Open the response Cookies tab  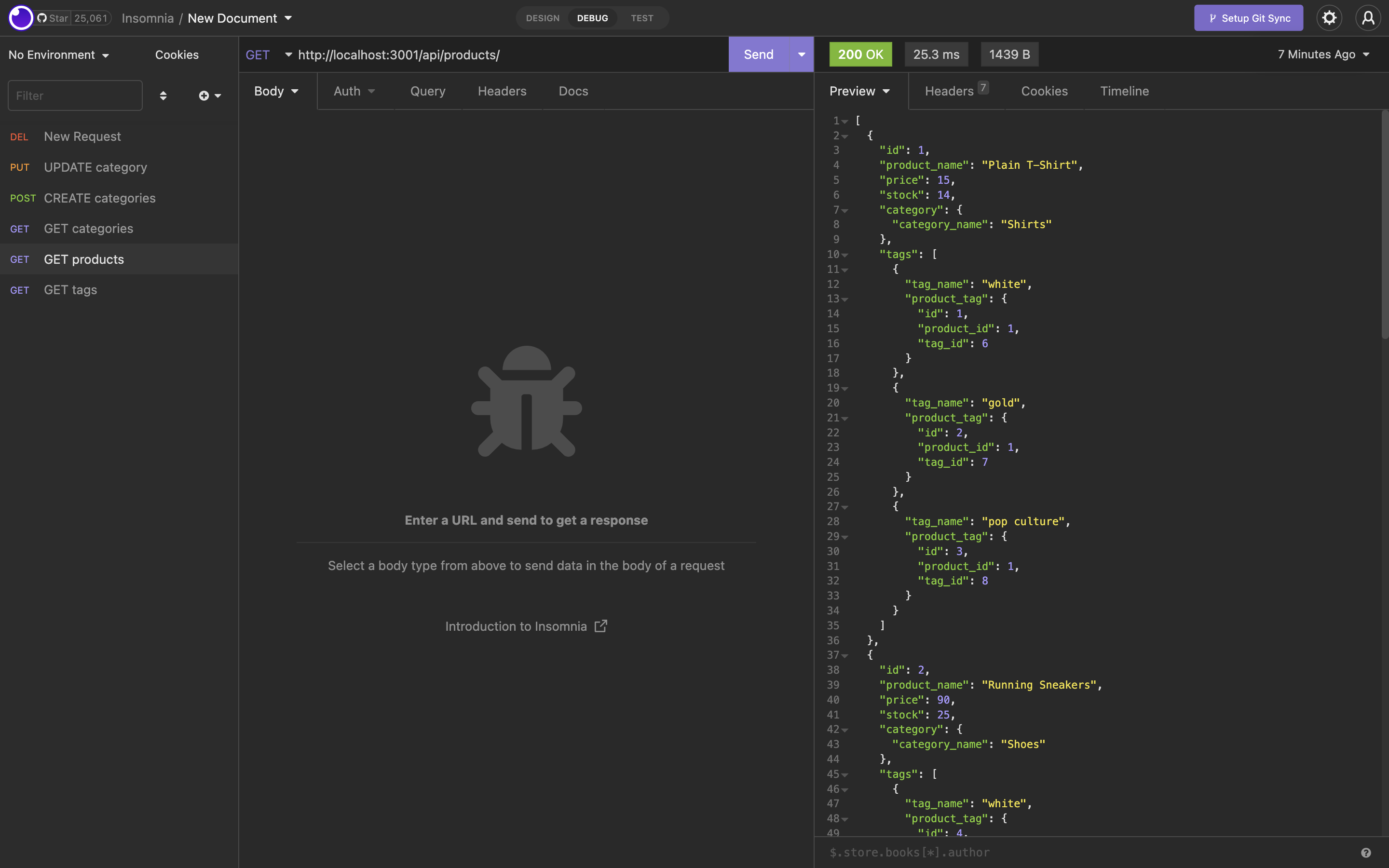click(1044, 91)
